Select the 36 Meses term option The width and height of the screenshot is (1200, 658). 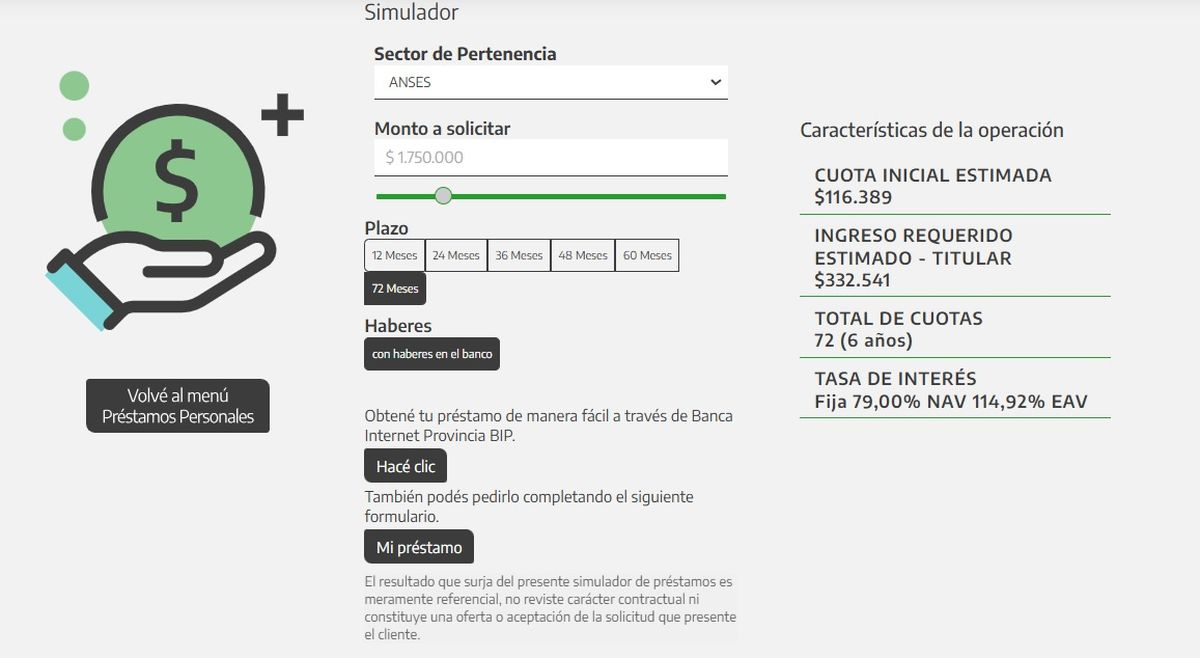519,255
